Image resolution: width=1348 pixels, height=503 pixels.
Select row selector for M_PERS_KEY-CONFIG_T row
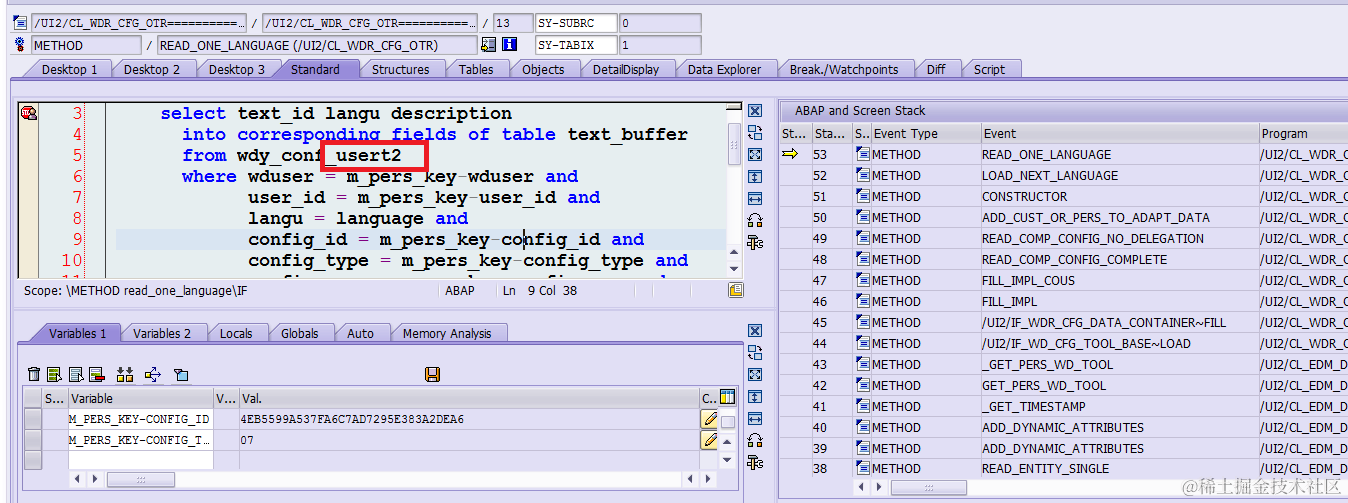[32, 439]
